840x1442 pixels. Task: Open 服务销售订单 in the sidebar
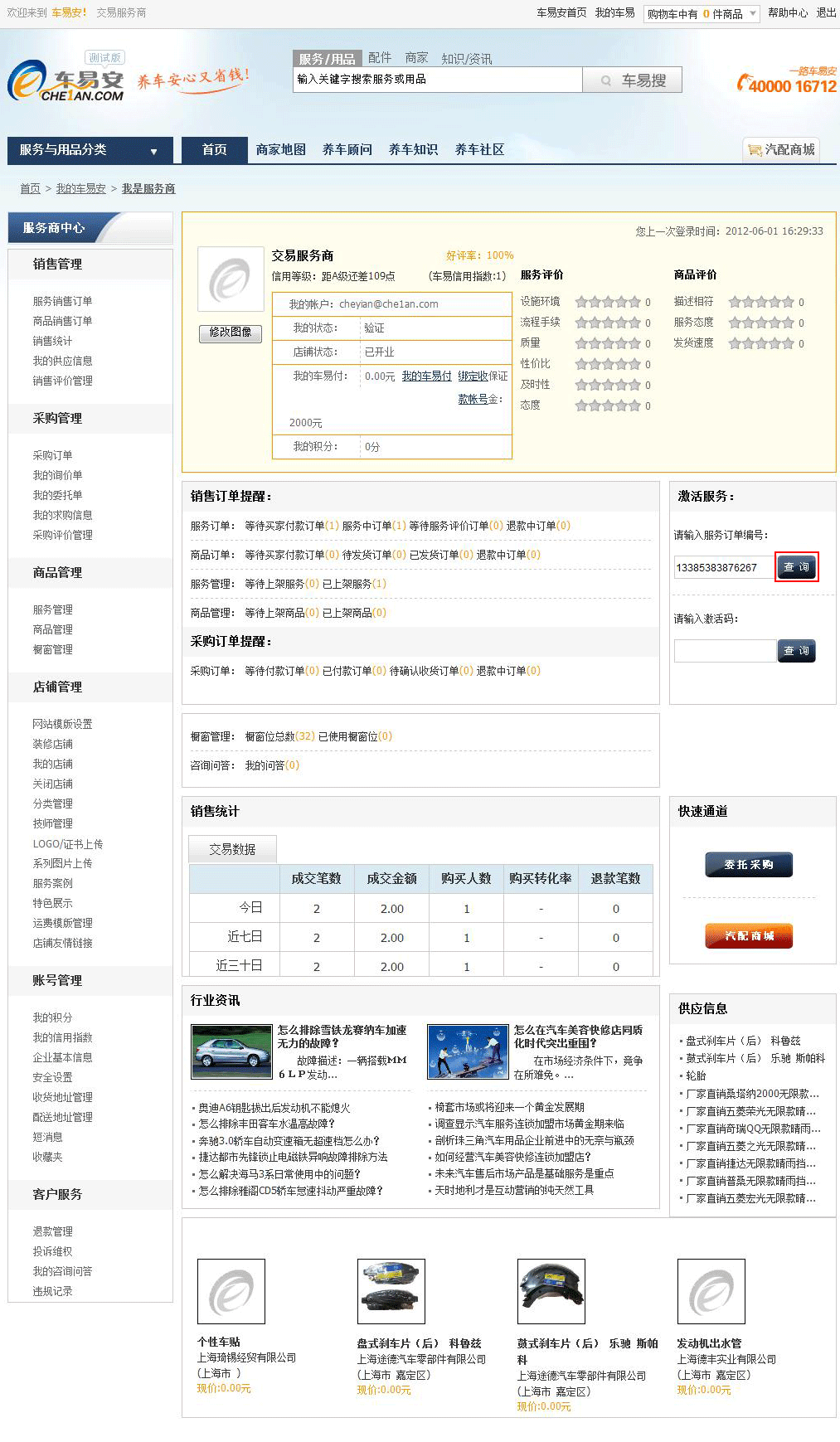(62, 301)
